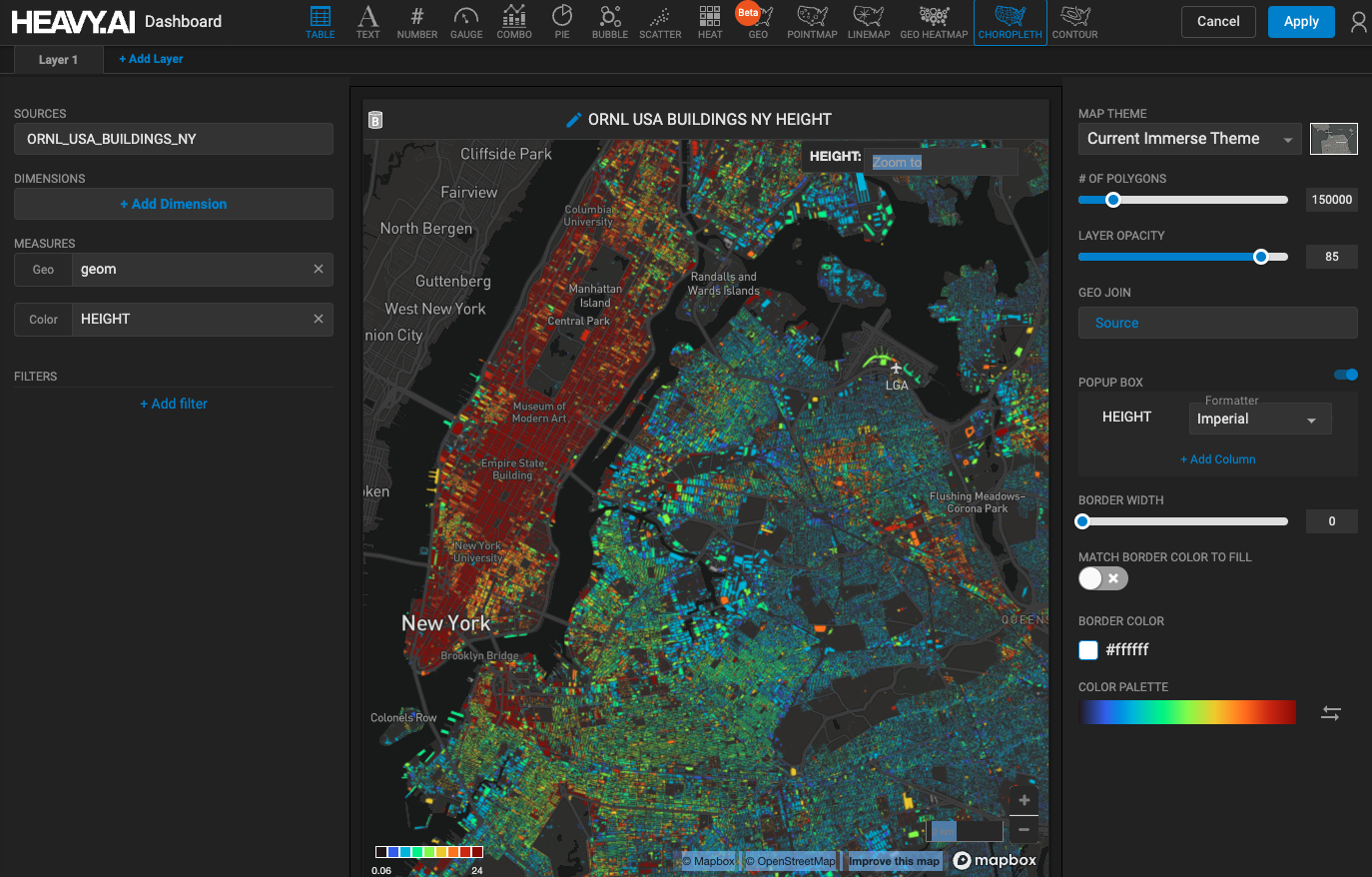Image resolution: width=1372 pixels, height=877 pixels.
Task: Click the Add filter link
Action: coord(174,404)
